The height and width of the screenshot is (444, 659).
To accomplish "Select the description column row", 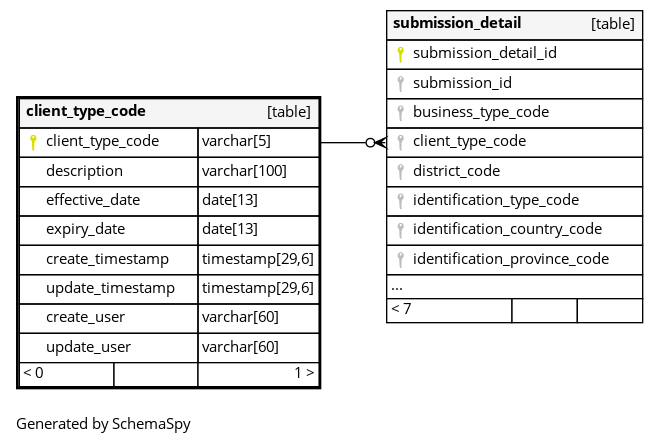I will [85, 171].
